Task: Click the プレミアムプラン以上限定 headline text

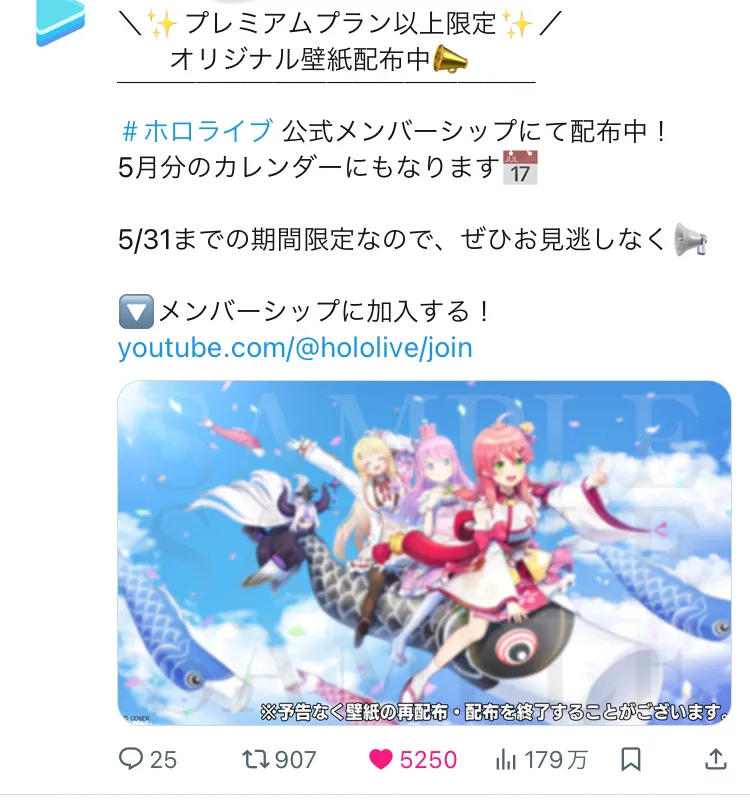Action: [x=340, y=23]
